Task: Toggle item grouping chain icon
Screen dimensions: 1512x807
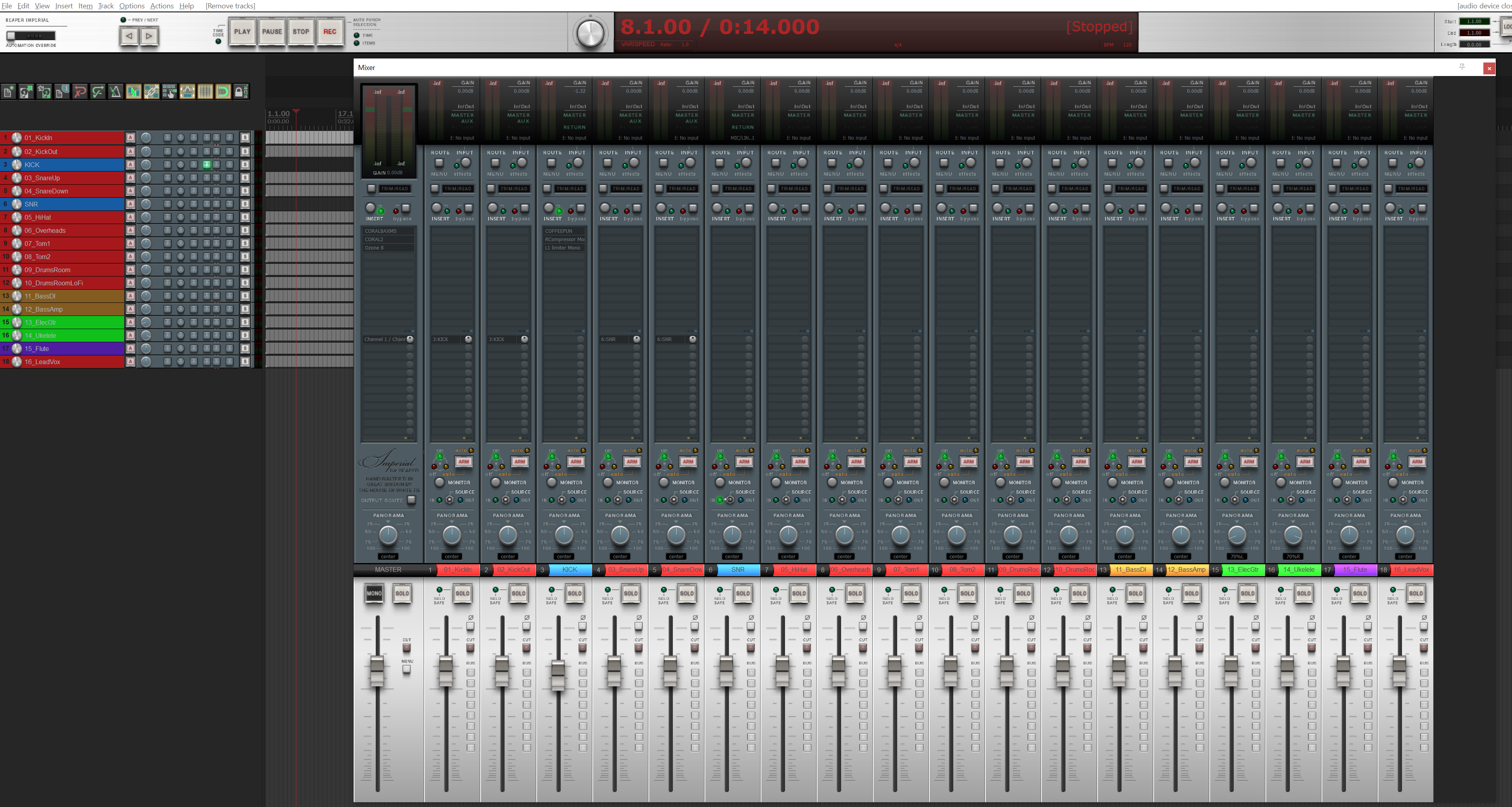Action: (x=152, y=92)
